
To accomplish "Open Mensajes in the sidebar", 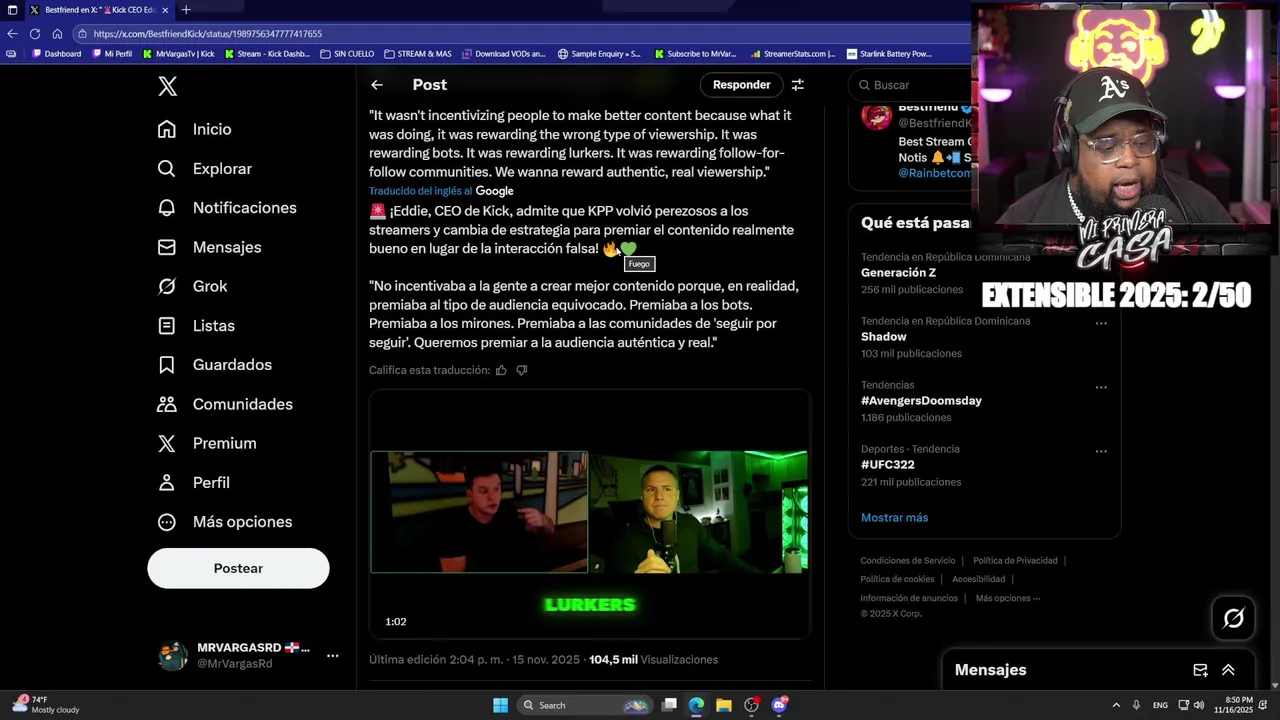I will click(x=210, y=247).
